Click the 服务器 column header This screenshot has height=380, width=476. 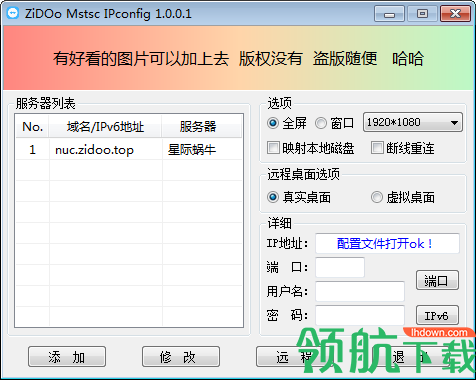[202, 127]
